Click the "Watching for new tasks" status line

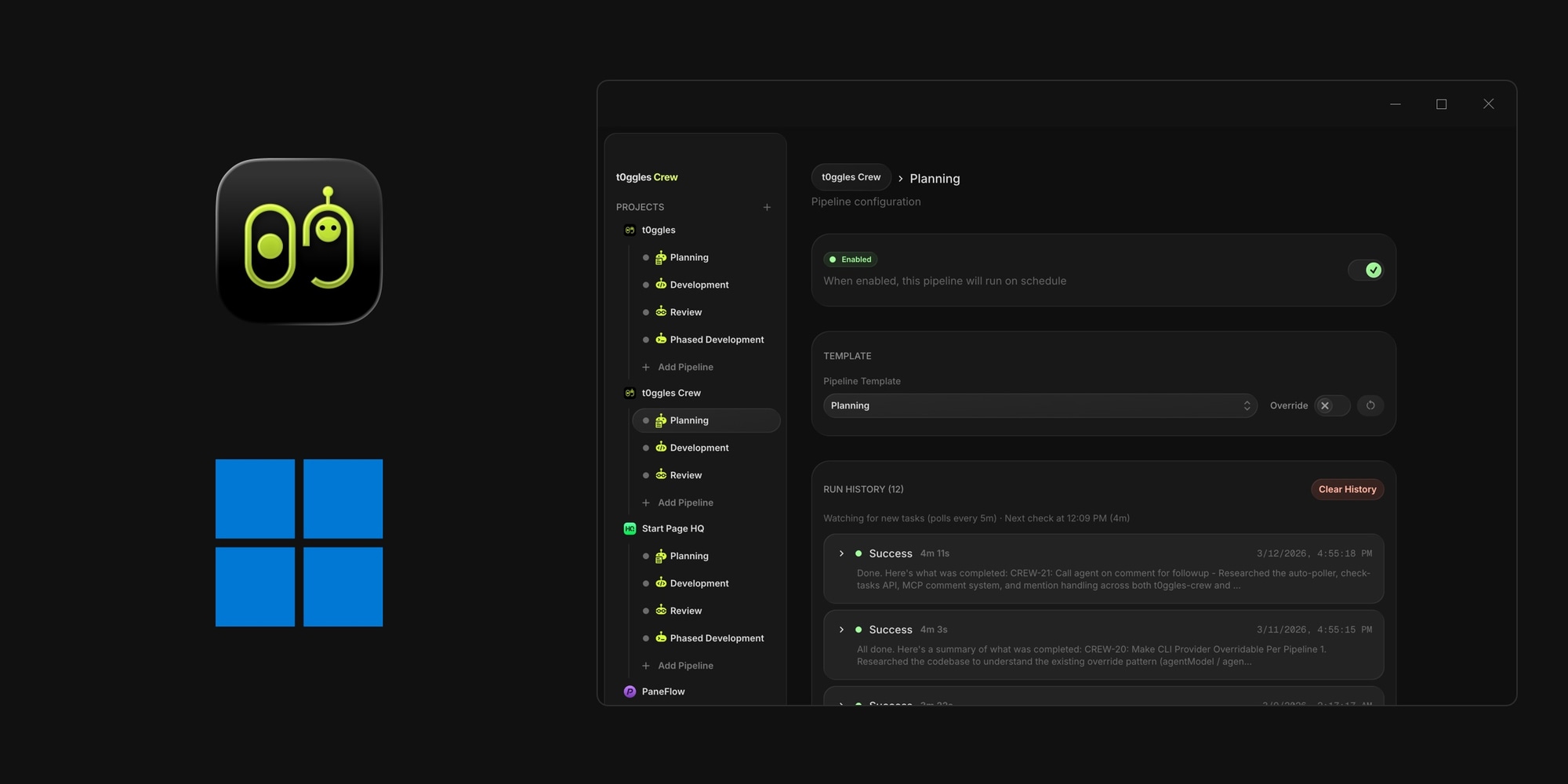pyautogui.click(x=976, y=518)
